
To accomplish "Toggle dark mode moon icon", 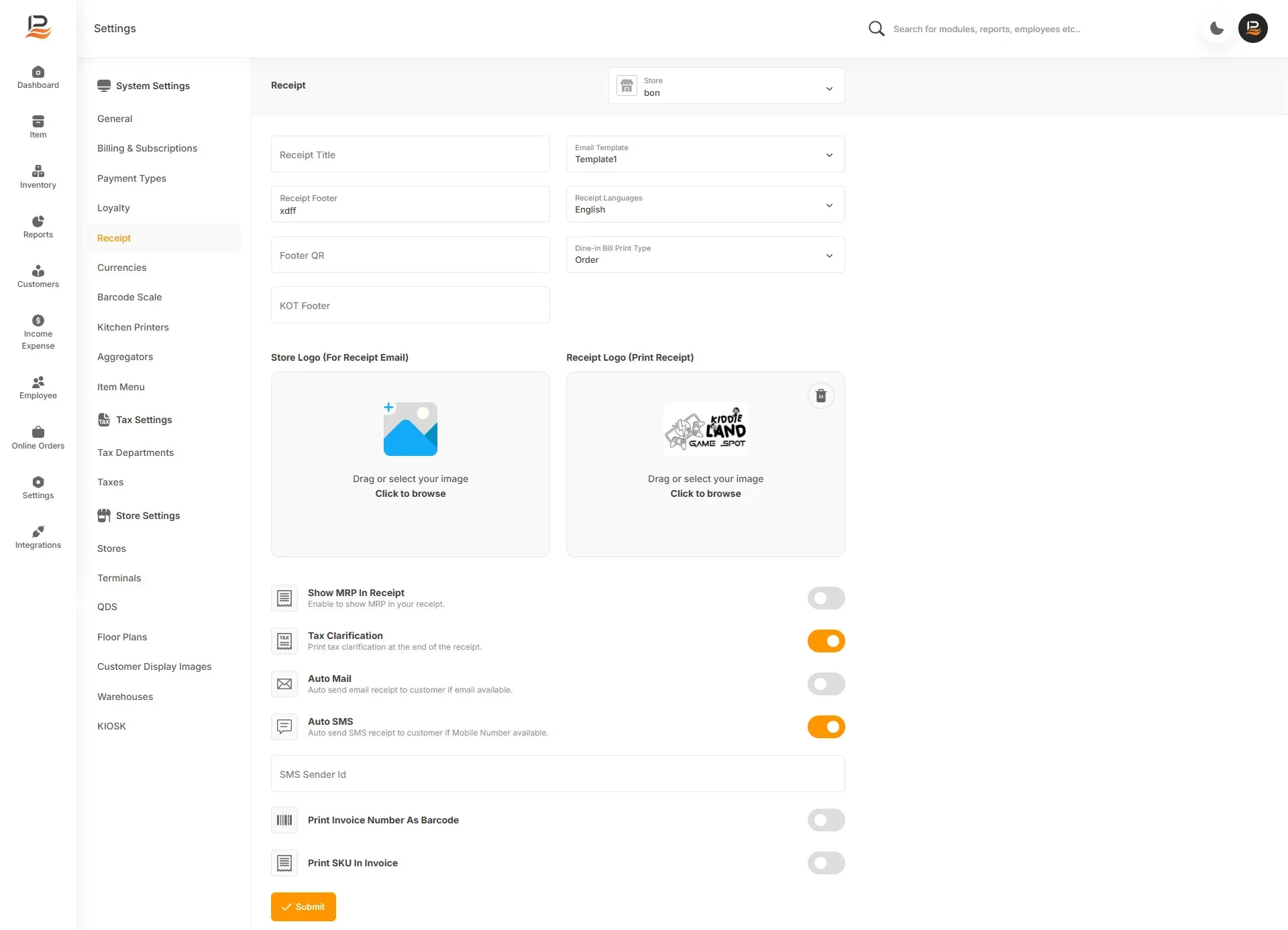I will pyautogui.click(x=1216, y=28).
